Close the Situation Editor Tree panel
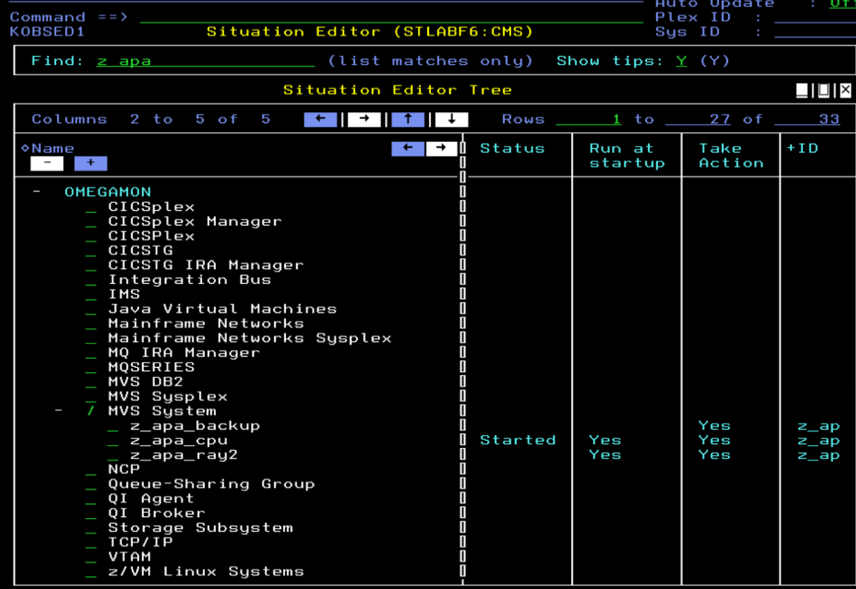Viewport: 856px width, 589px height. (845, 90)
